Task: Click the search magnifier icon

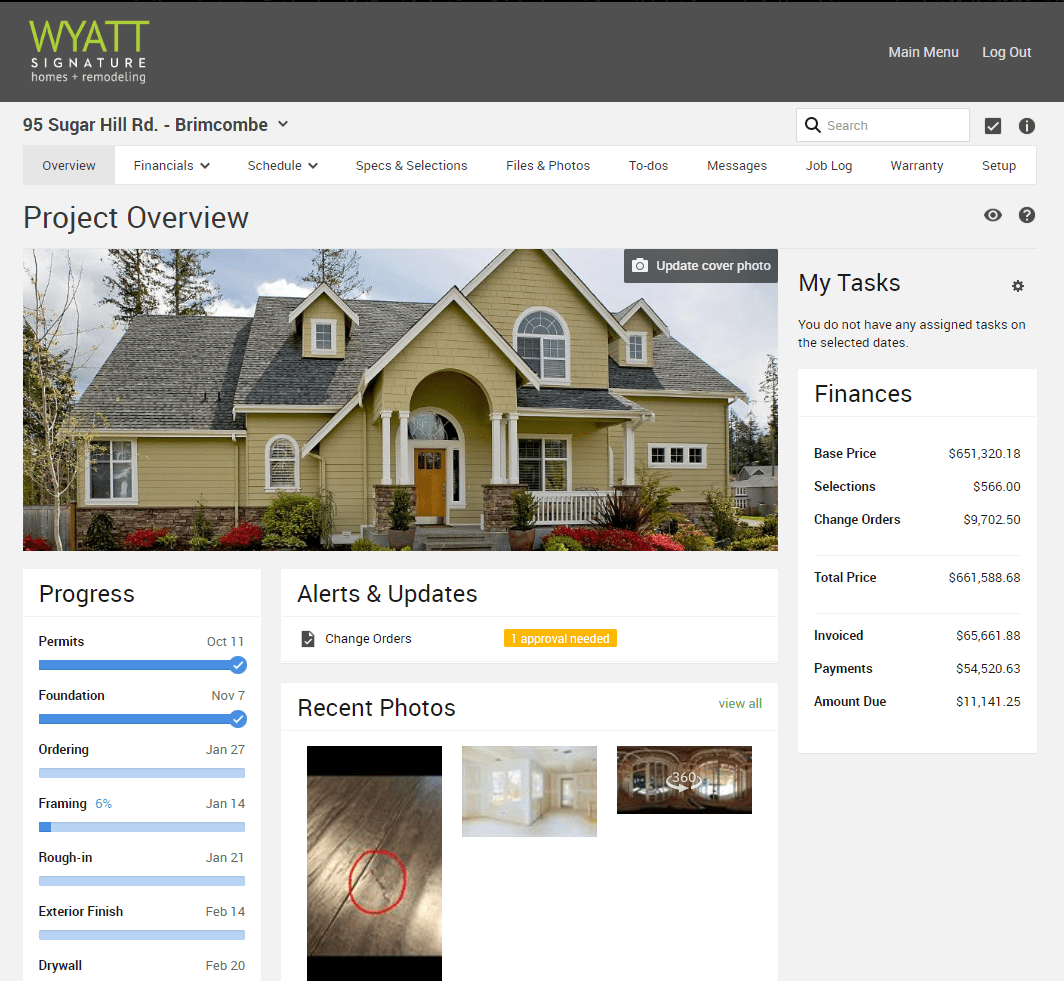Action: click(813, 125)
